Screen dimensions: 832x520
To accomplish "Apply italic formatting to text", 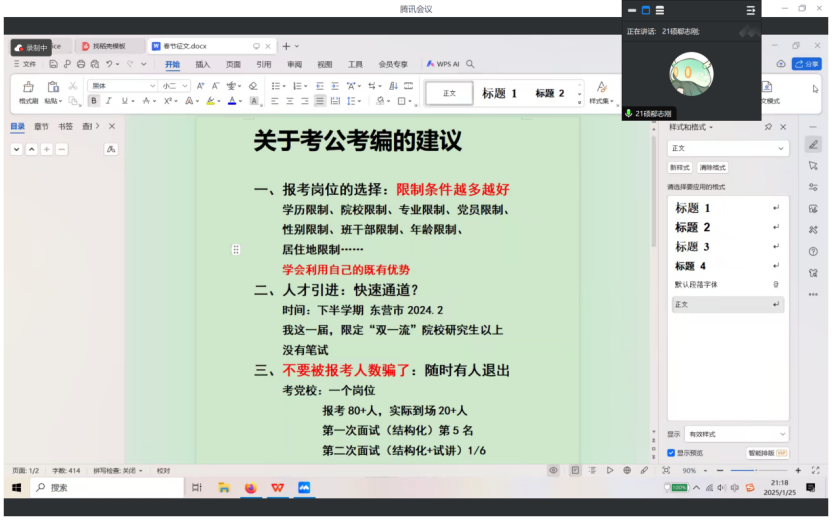I will click(x=109, y=101).
